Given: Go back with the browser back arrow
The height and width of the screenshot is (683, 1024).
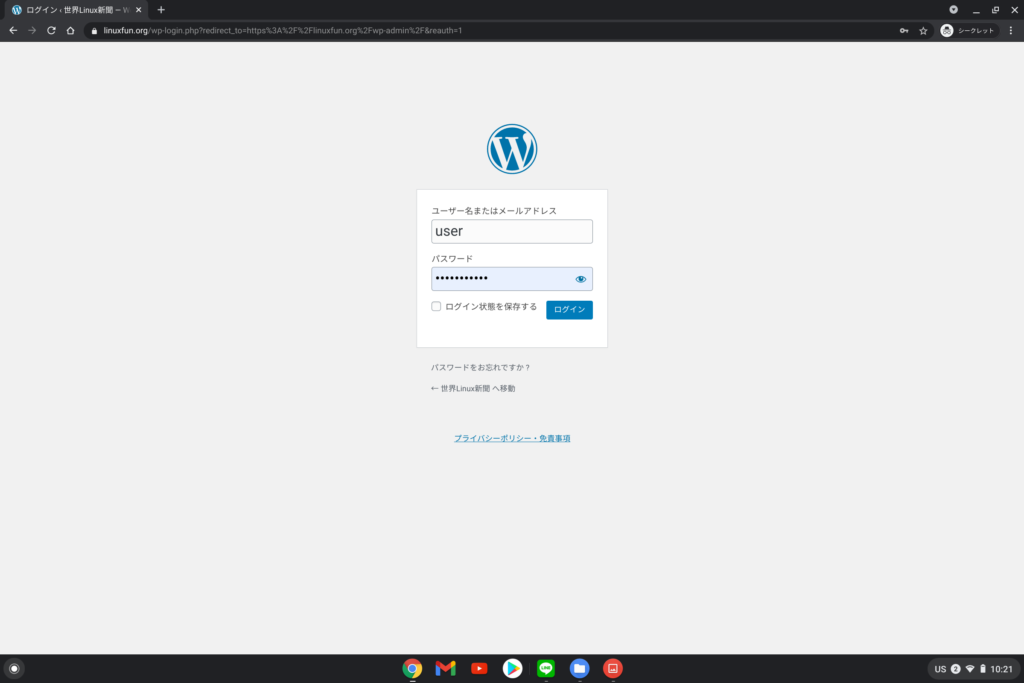Looking at the screenshot, I should click(13, 30).
